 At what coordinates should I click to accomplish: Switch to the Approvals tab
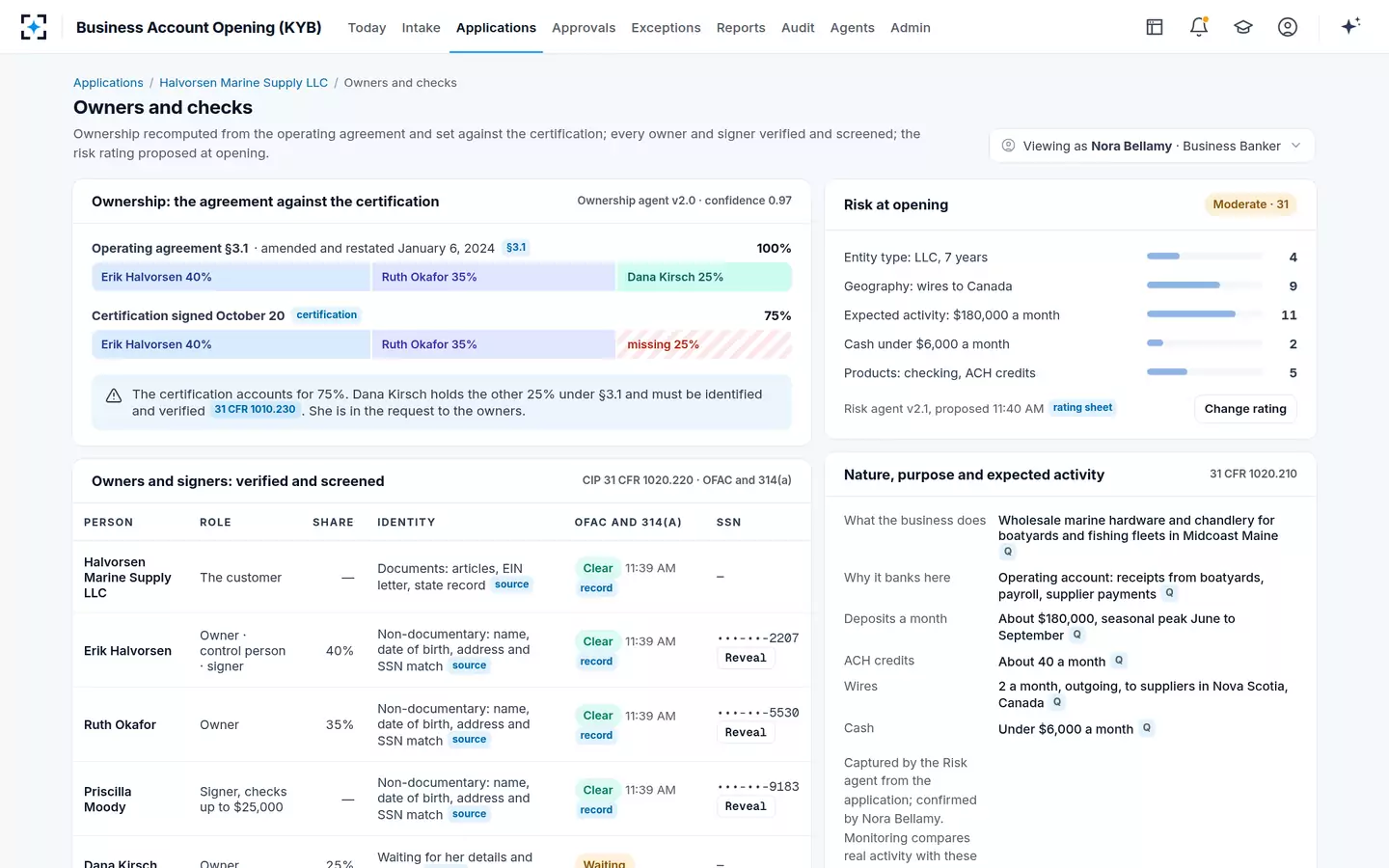pyautogui.click(x=584, y=28)
